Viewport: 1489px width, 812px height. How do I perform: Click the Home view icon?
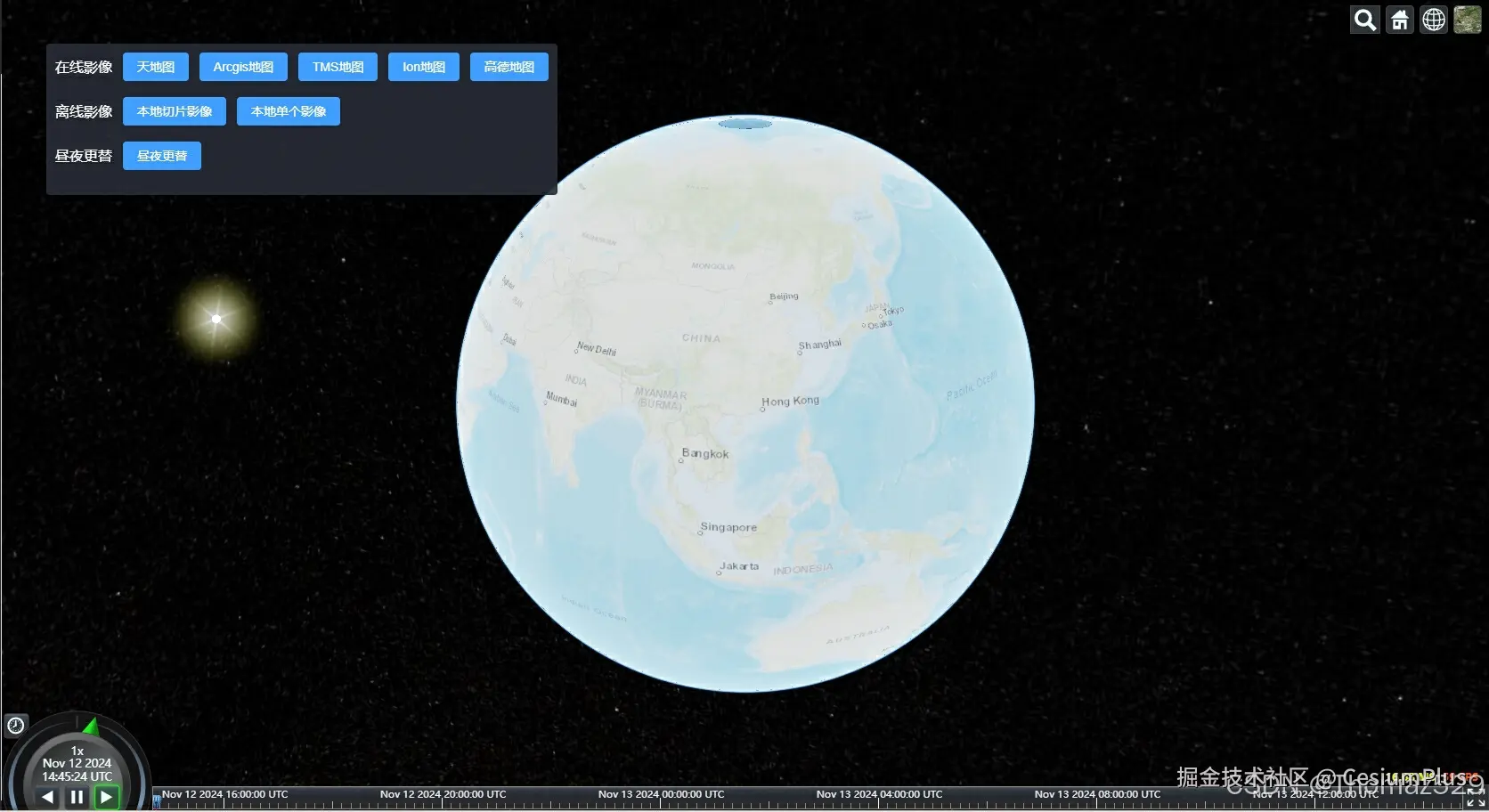(1400, 20)
